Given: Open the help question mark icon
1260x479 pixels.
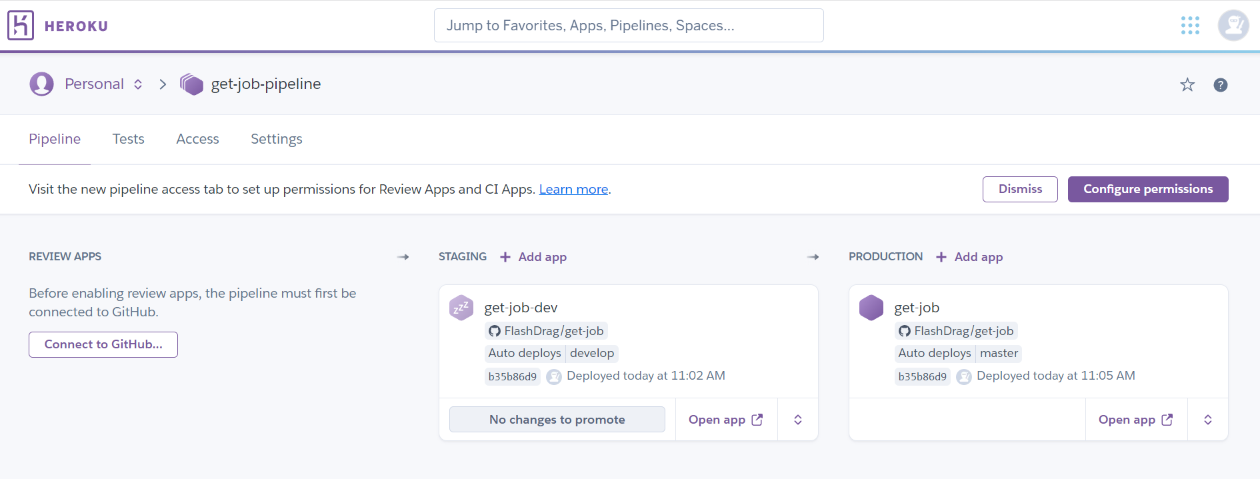Looking at the screenshot, I should coord(1220,85).
